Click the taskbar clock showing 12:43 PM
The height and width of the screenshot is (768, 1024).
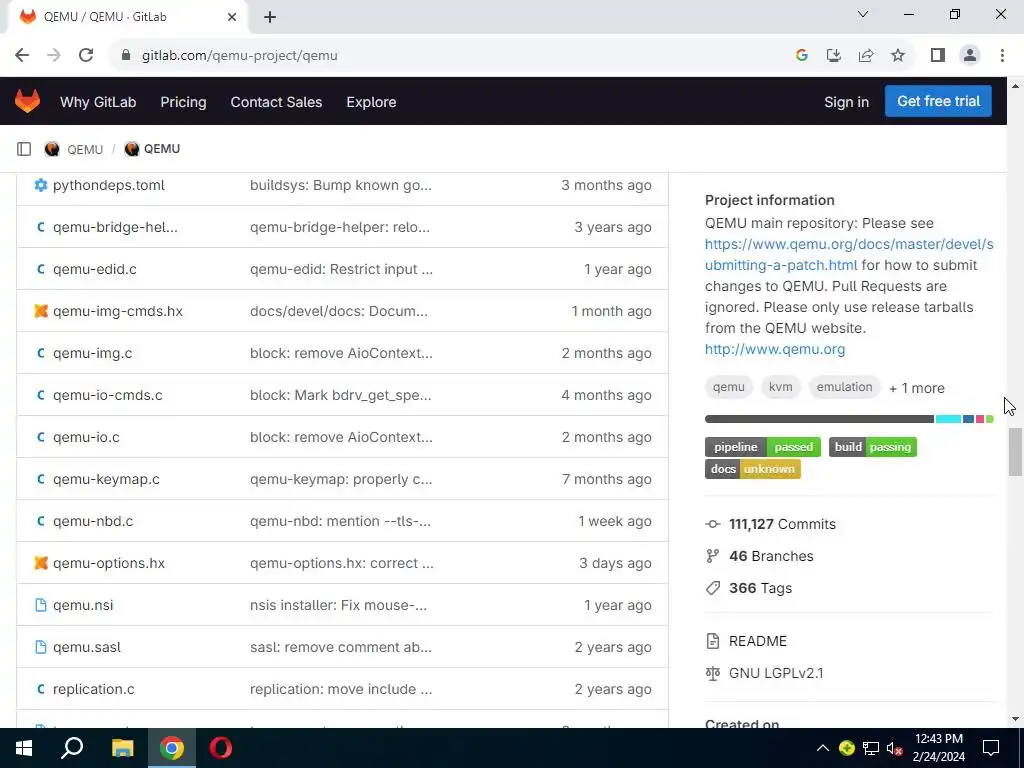pyautogui.click(x=938, y=748)
